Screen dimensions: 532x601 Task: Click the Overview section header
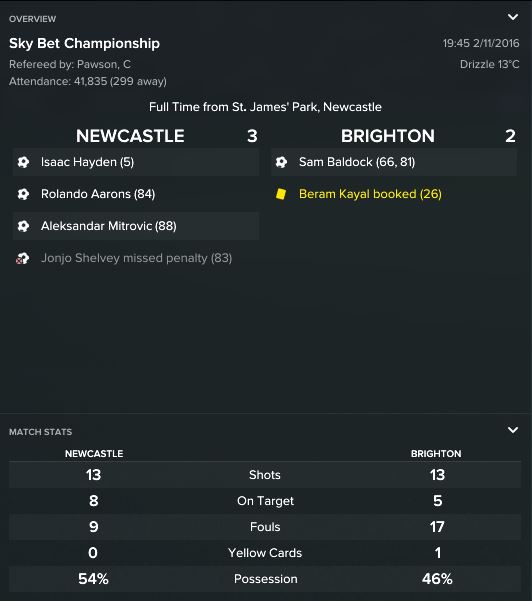[33, 19]
